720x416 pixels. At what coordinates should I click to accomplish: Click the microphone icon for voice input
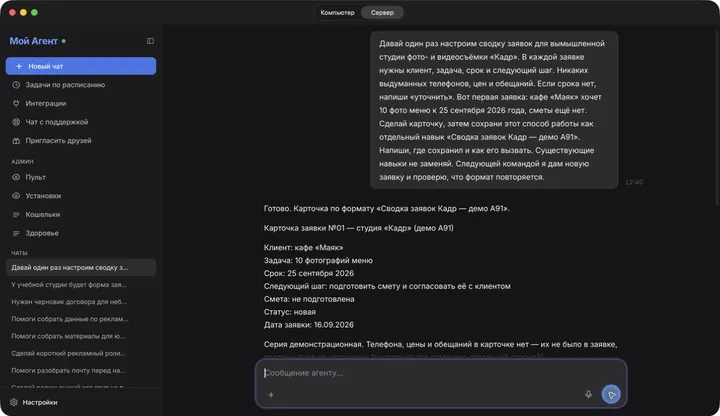[588, 394]
